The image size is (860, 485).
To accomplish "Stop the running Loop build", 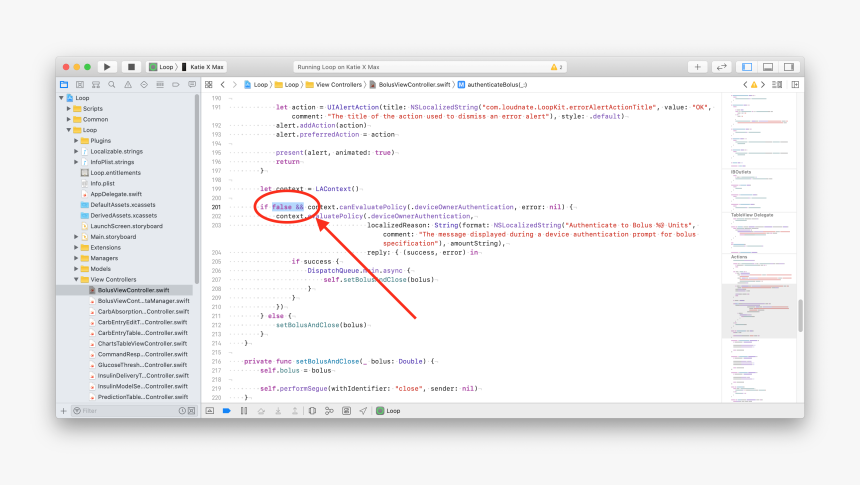I will click(x=131, y=67).
